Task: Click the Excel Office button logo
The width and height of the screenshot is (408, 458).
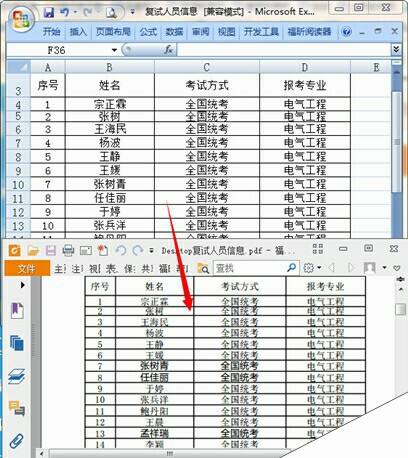Action: 21,18
